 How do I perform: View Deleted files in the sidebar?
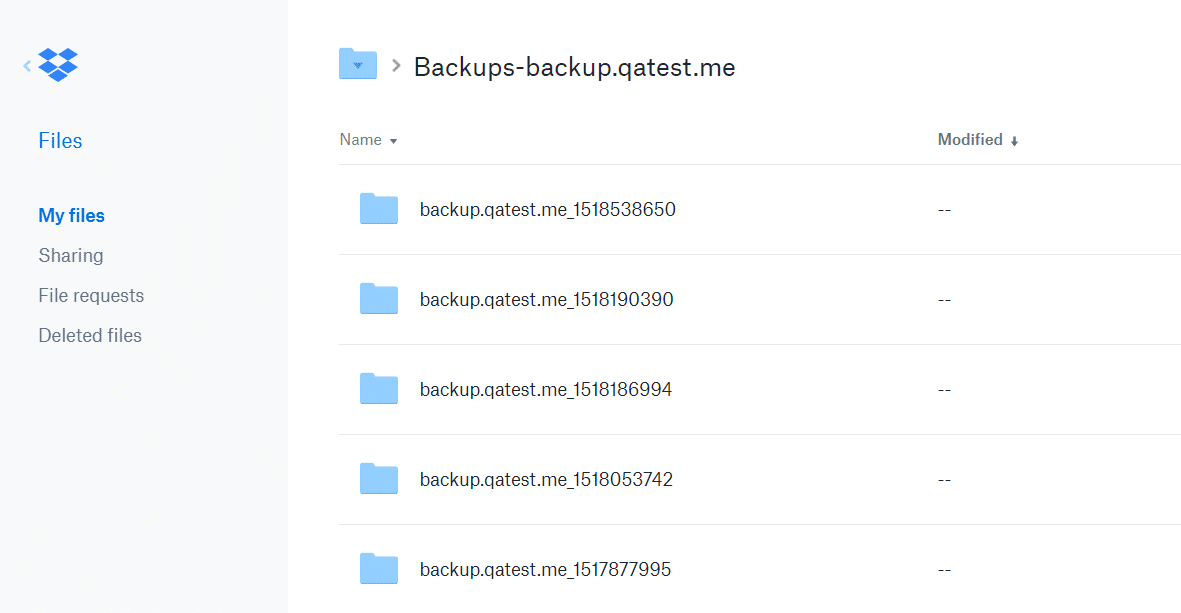point(90,335)
